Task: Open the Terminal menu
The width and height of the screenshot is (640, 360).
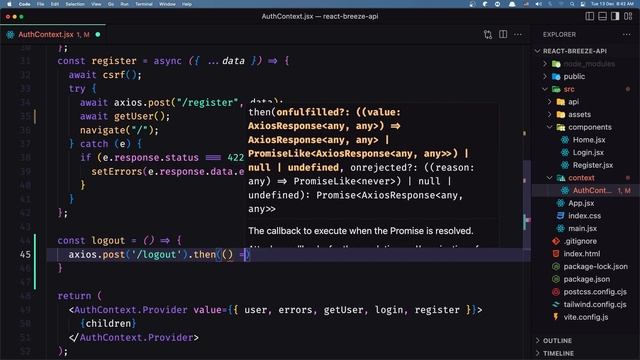Action: tap(144, 4)
